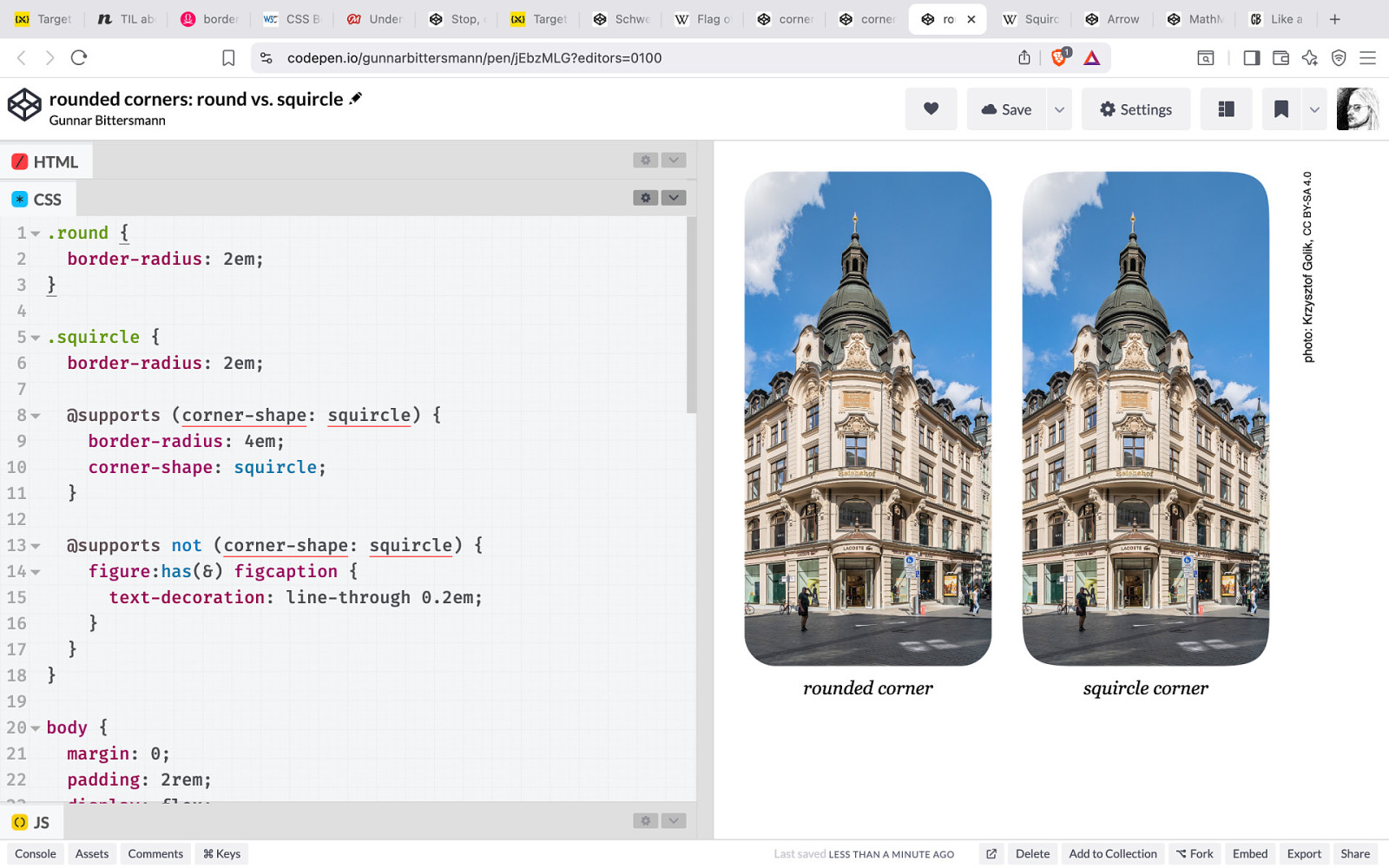Fold the figcaption rule at line 14

(x=36, y=572)
